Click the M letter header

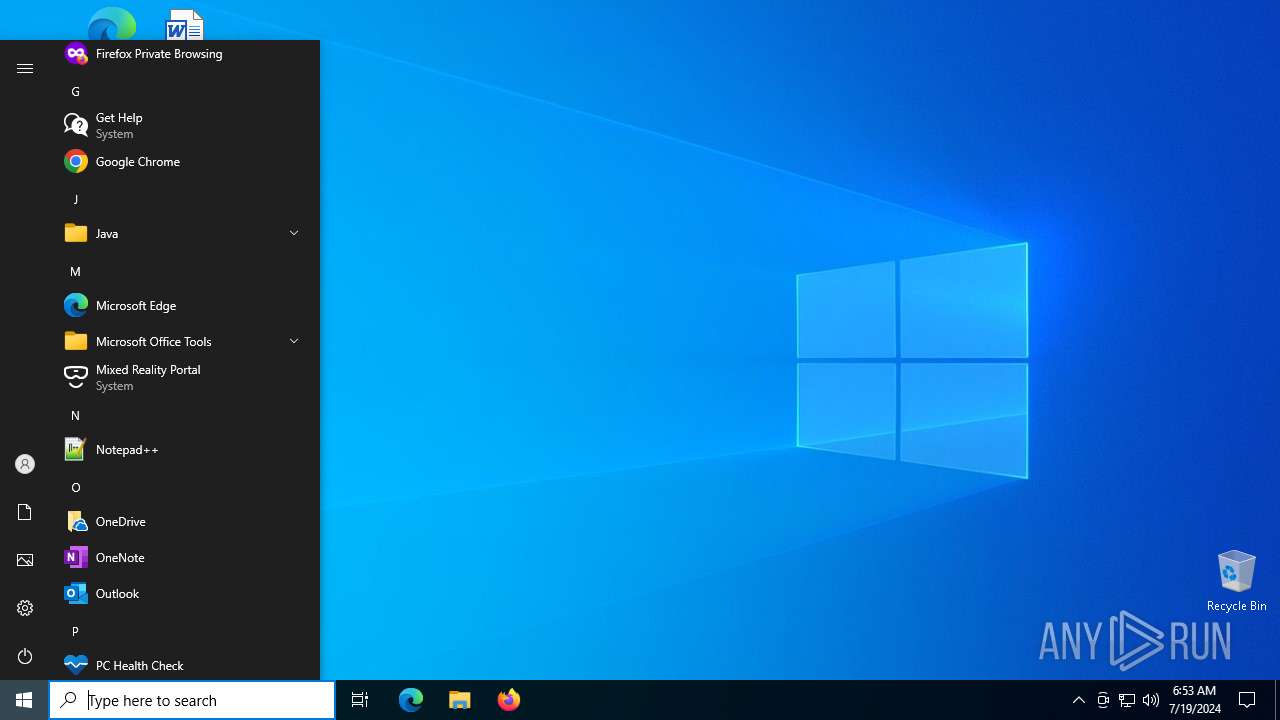tap(75, 271)
